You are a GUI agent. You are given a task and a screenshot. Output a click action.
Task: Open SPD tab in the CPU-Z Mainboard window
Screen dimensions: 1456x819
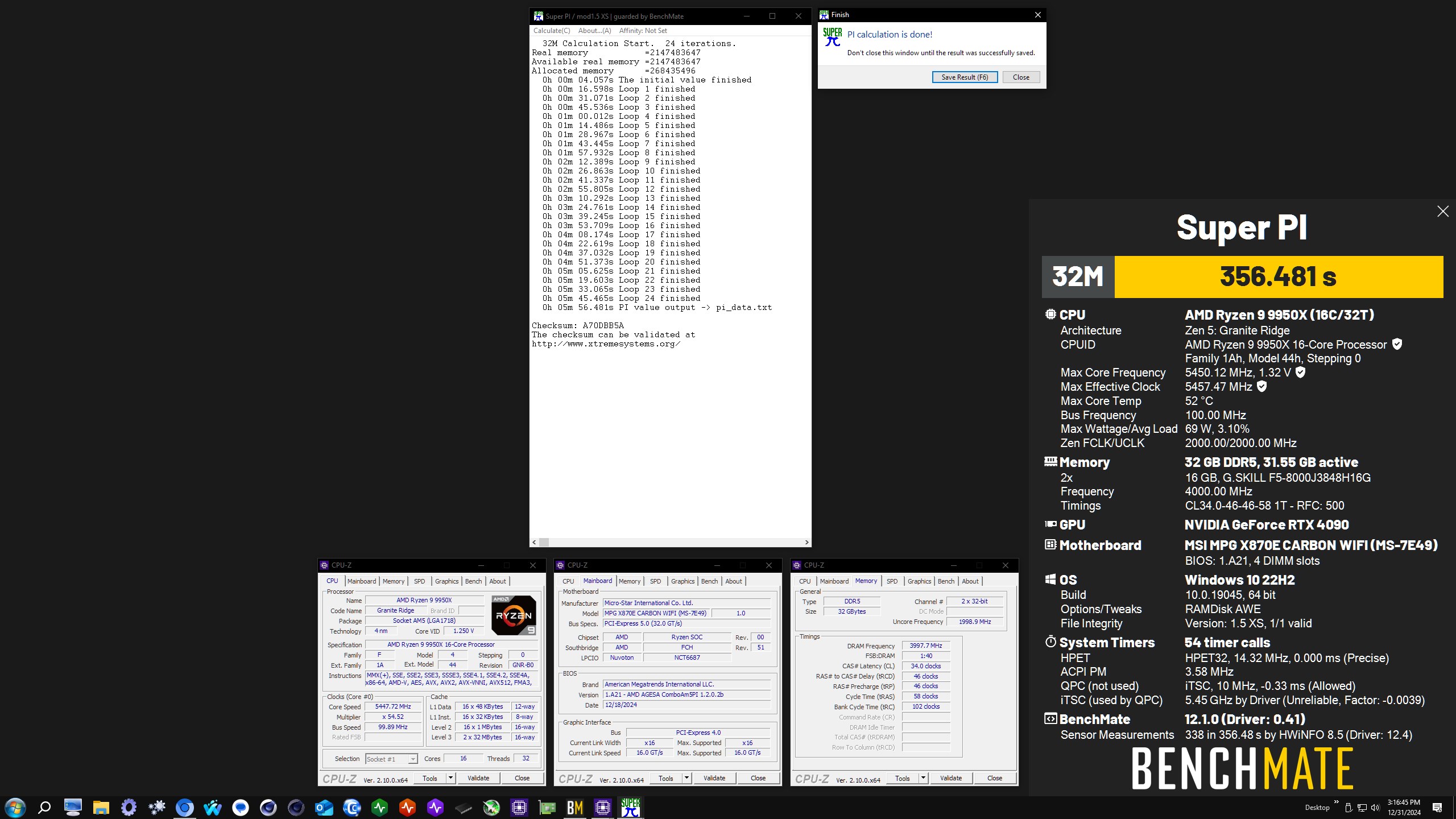click(x=655, y=581)
